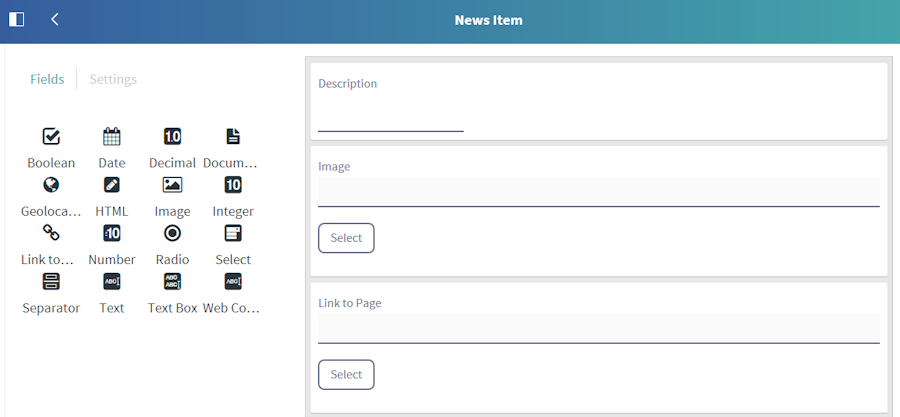This screenshot has width=900, height=417.
Task: Select the Boolean field type icon
Action: click(51, 137)
